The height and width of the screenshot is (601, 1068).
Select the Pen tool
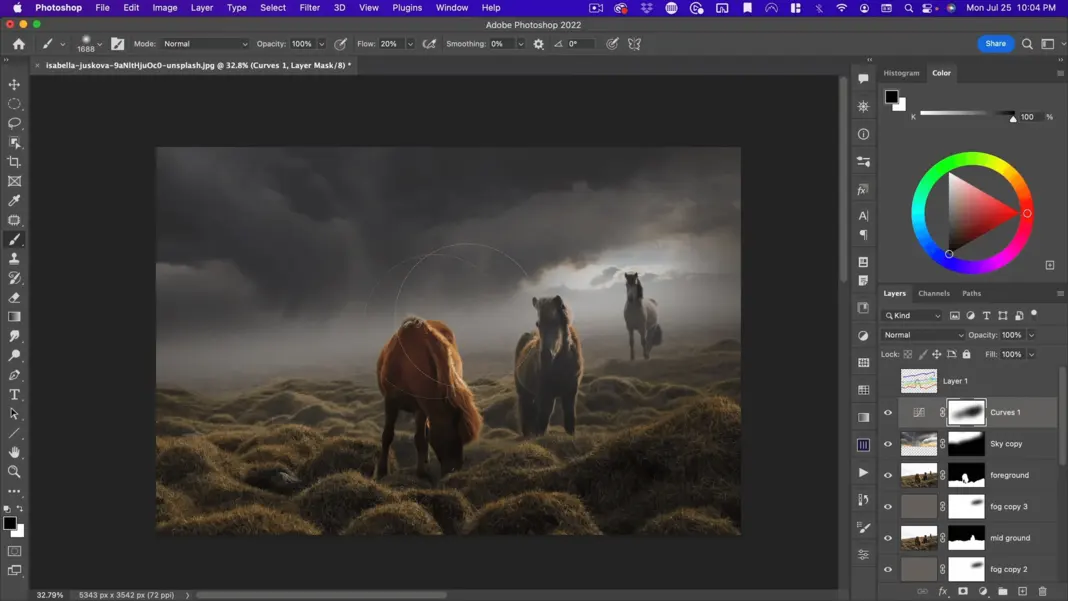(14, 375)
